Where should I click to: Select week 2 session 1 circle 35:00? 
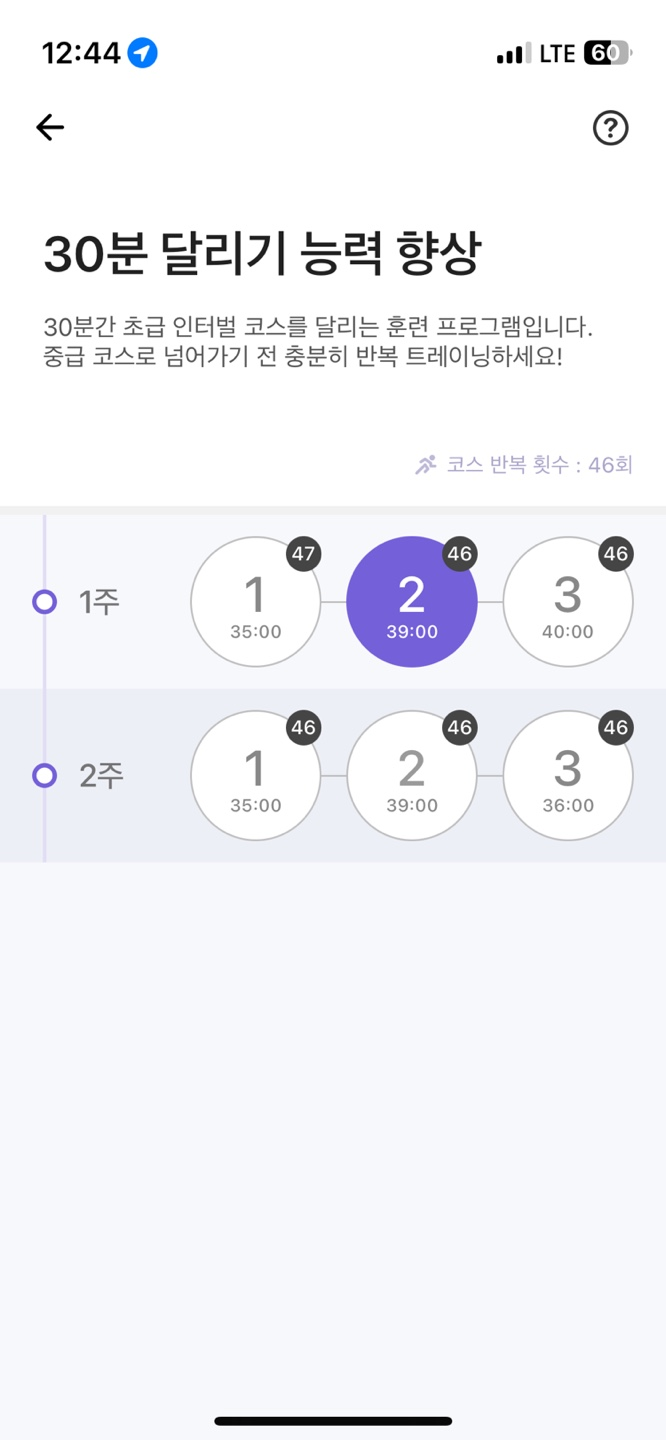[256, 776]
